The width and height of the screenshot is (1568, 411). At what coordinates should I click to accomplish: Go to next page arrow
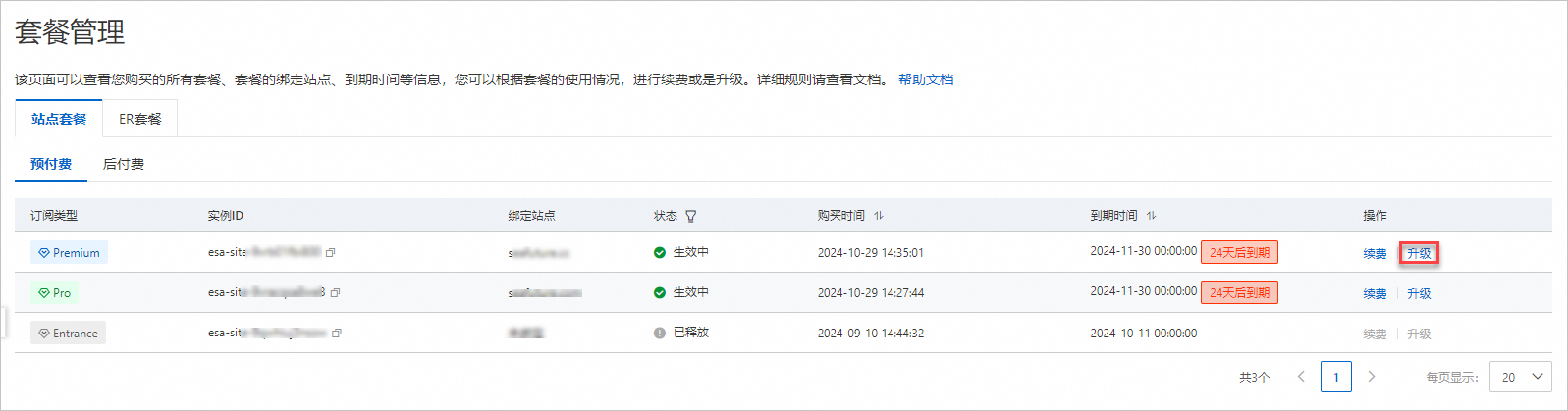pos(1372,377)
